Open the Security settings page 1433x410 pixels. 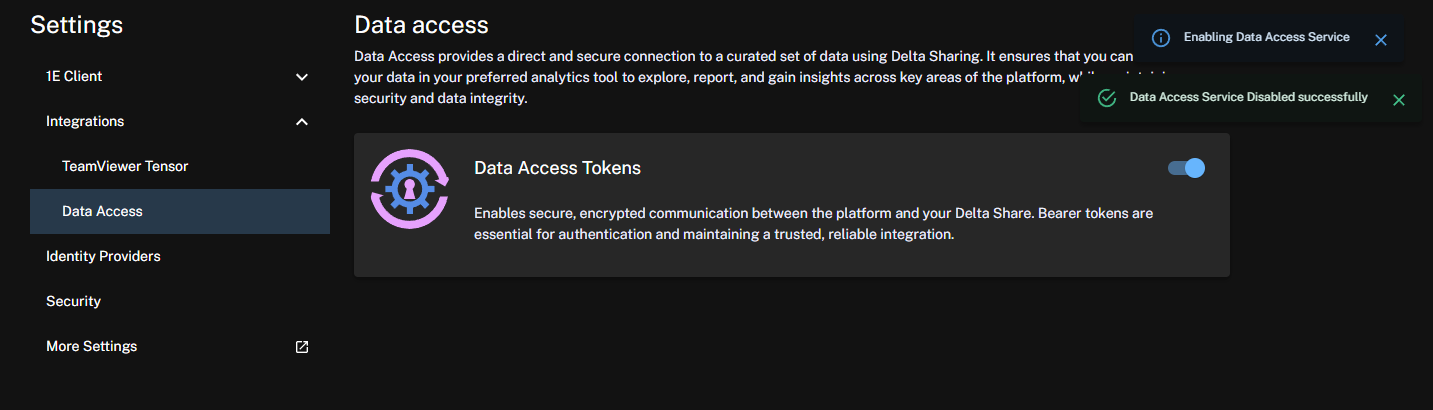[73, 301]
